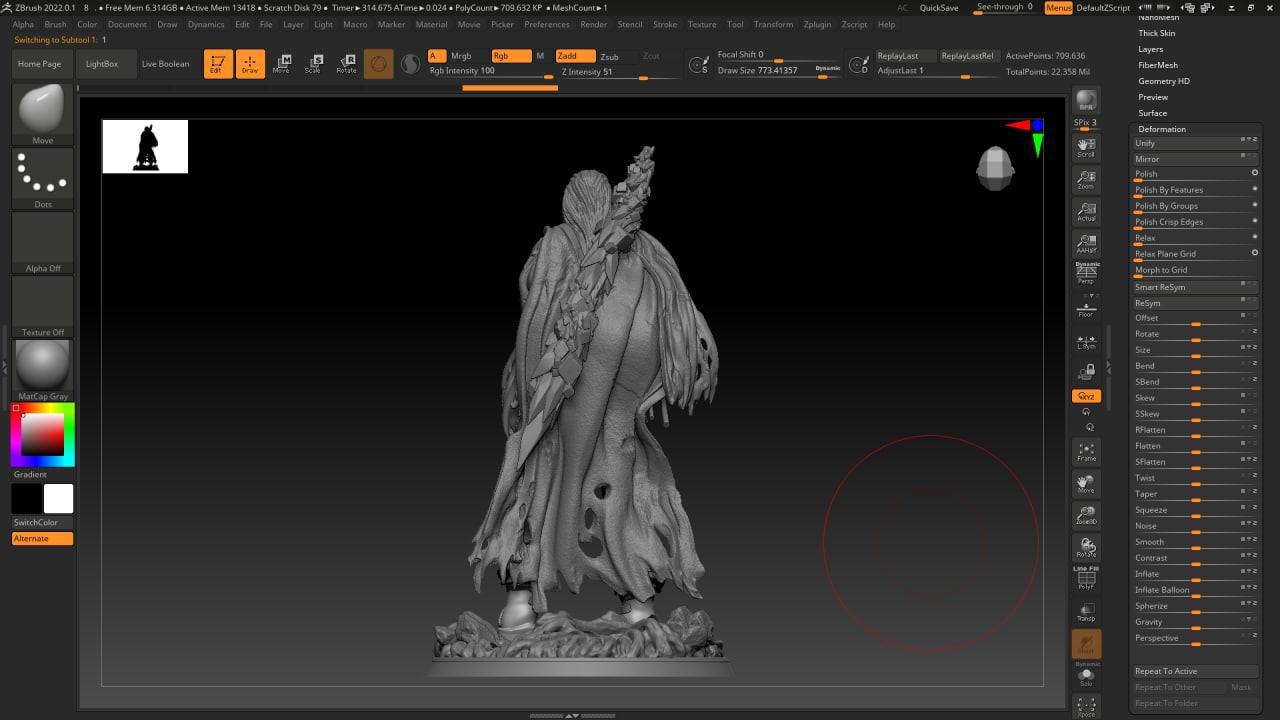The image size is (1280, 720).
Task: Open the MatCap Gray material picker
Action: click(x=42, y=369)
